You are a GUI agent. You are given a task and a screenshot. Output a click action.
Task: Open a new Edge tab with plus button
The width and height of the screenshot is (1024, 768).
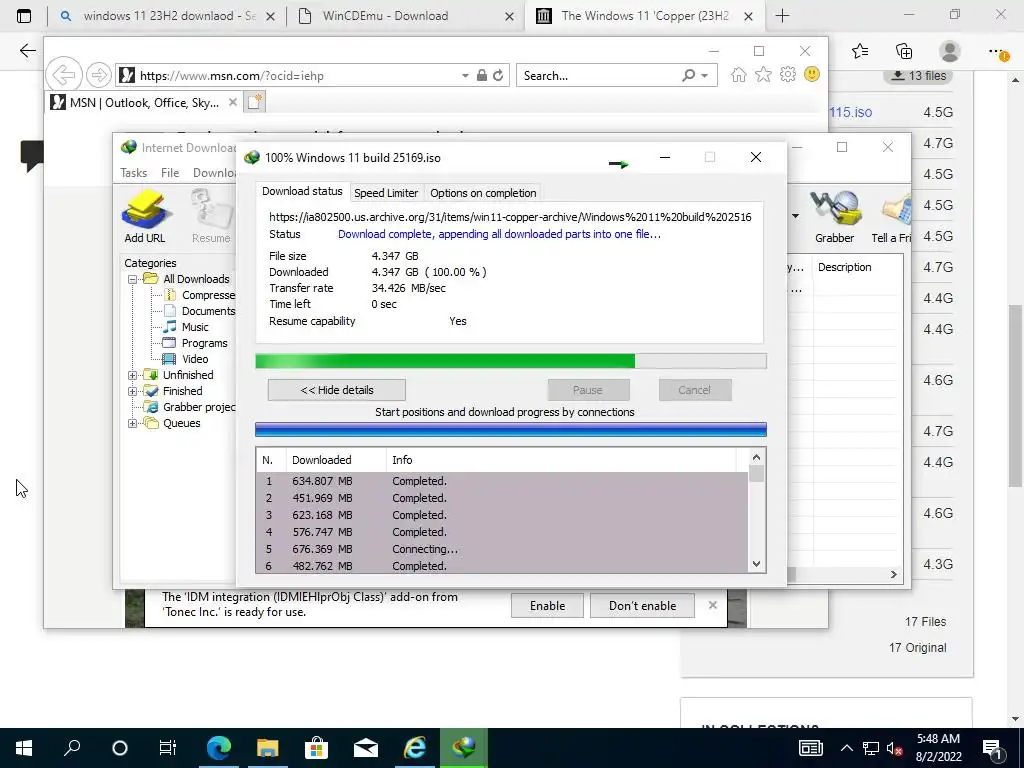coord(782,16)
